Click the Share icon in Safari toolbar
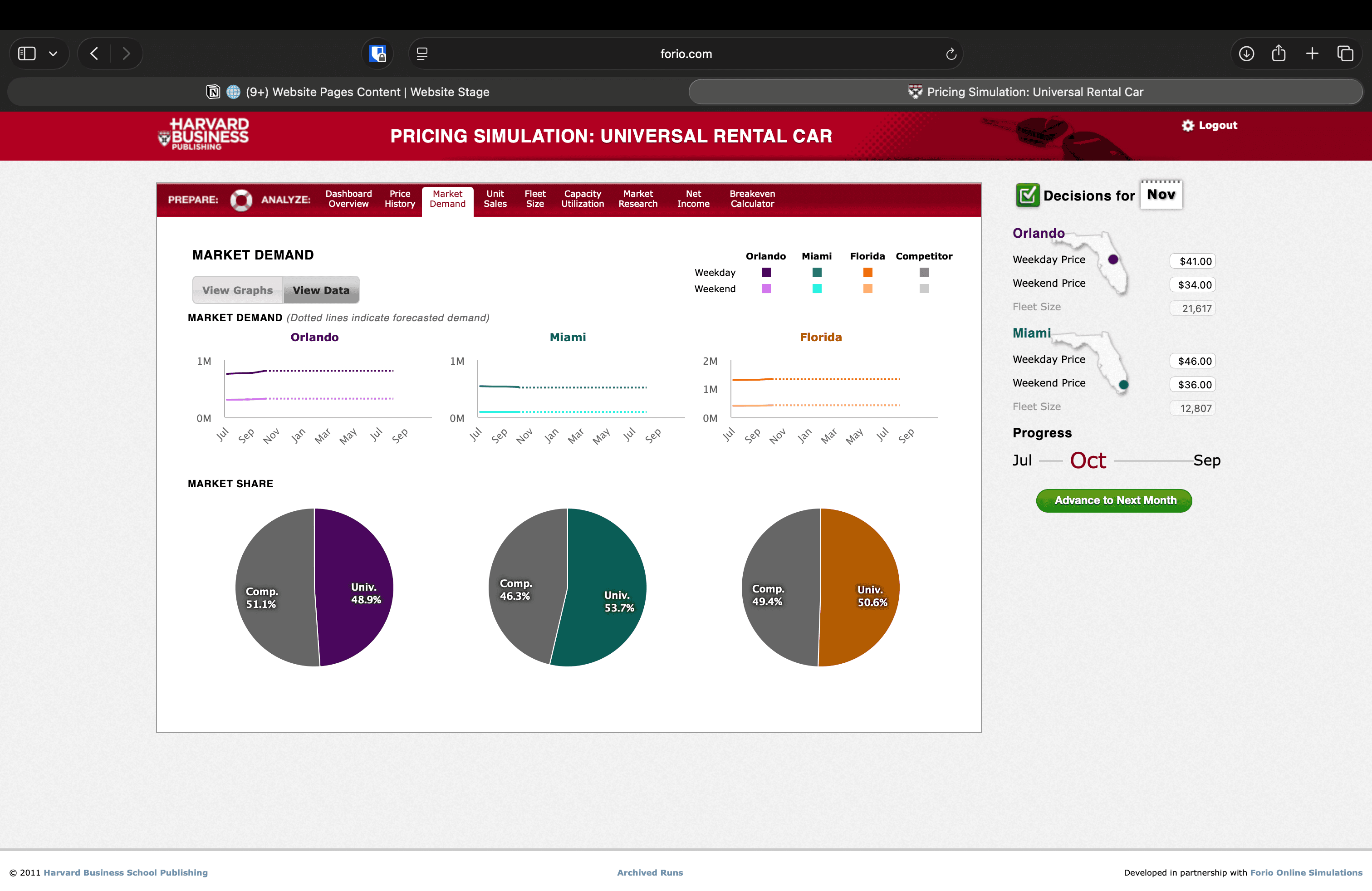This screenshot has height=891, width=1372. point(1279,54)
